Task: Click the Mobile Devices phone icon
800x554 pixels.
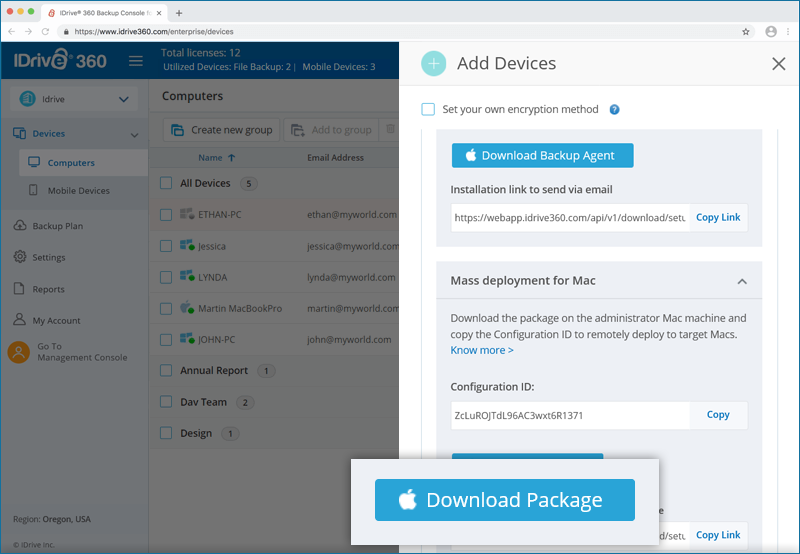Action: click(x=33, y=190)
